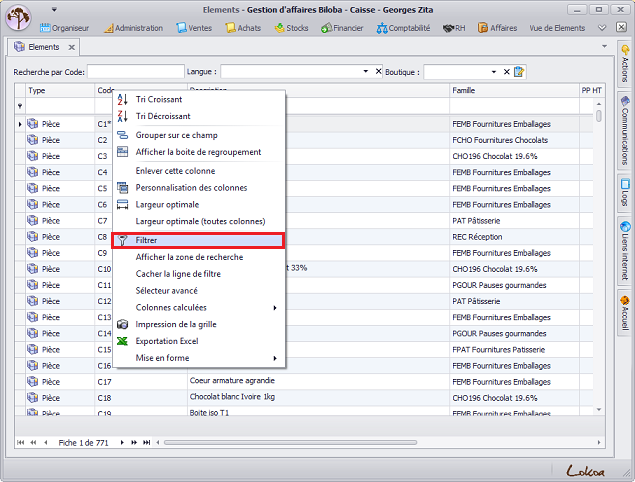This screenshot has width=635, height=482.
Task: Expand the Mise en forme submenu
Action: tap(275, 358)
